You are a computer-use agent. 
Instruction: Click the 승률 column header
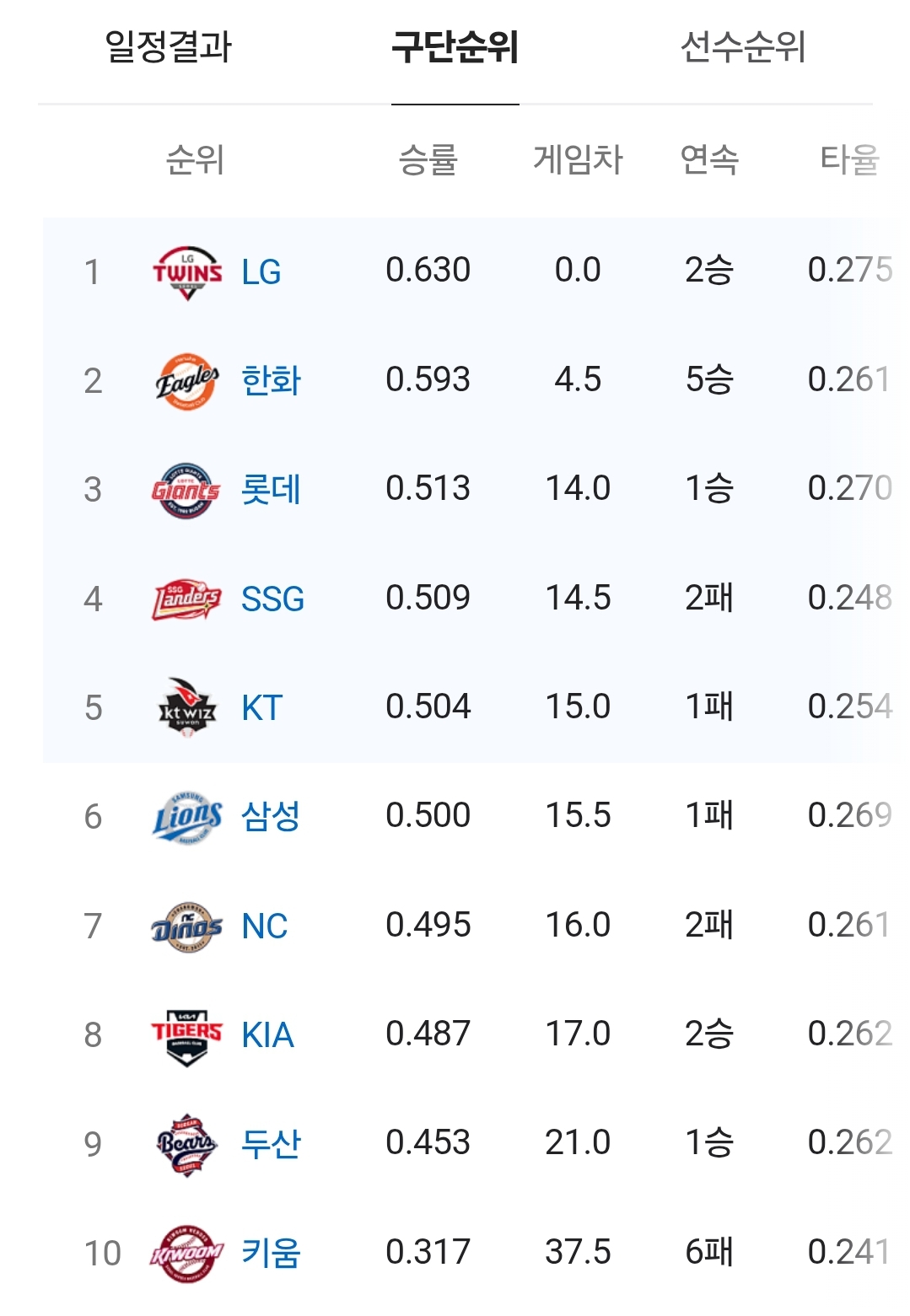click(428, 159)
